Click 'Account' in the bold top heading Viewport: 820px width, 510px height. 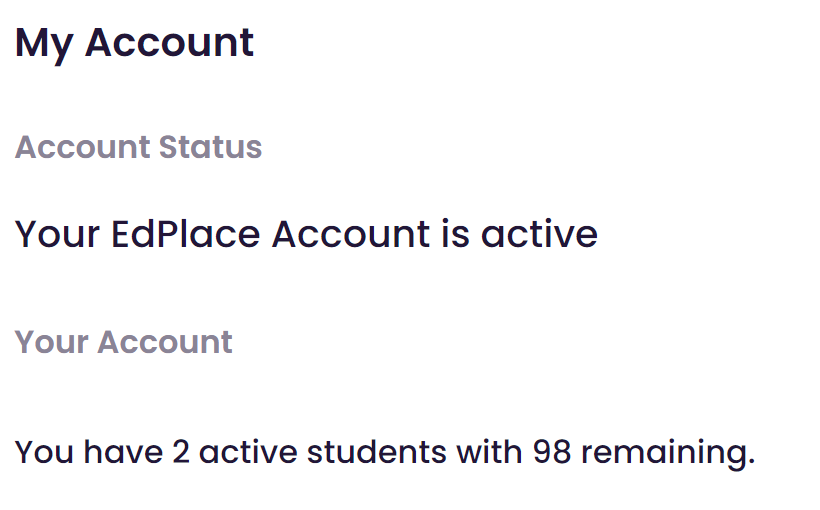click(169, 43)
